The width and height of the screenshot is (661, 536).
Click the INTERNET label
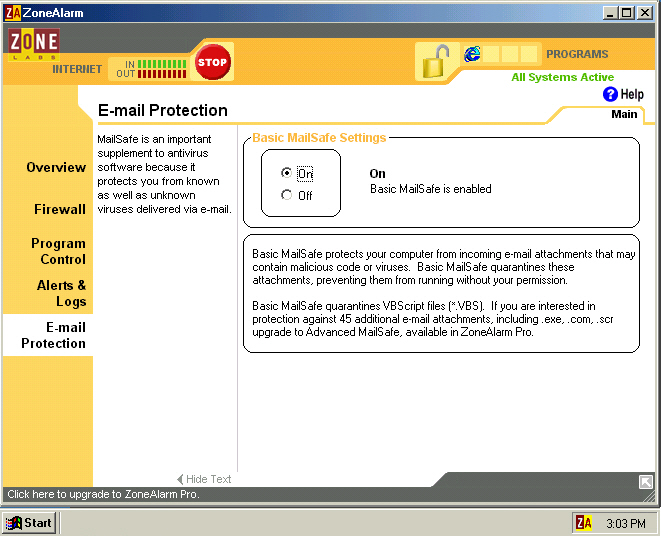coord(77,69)
